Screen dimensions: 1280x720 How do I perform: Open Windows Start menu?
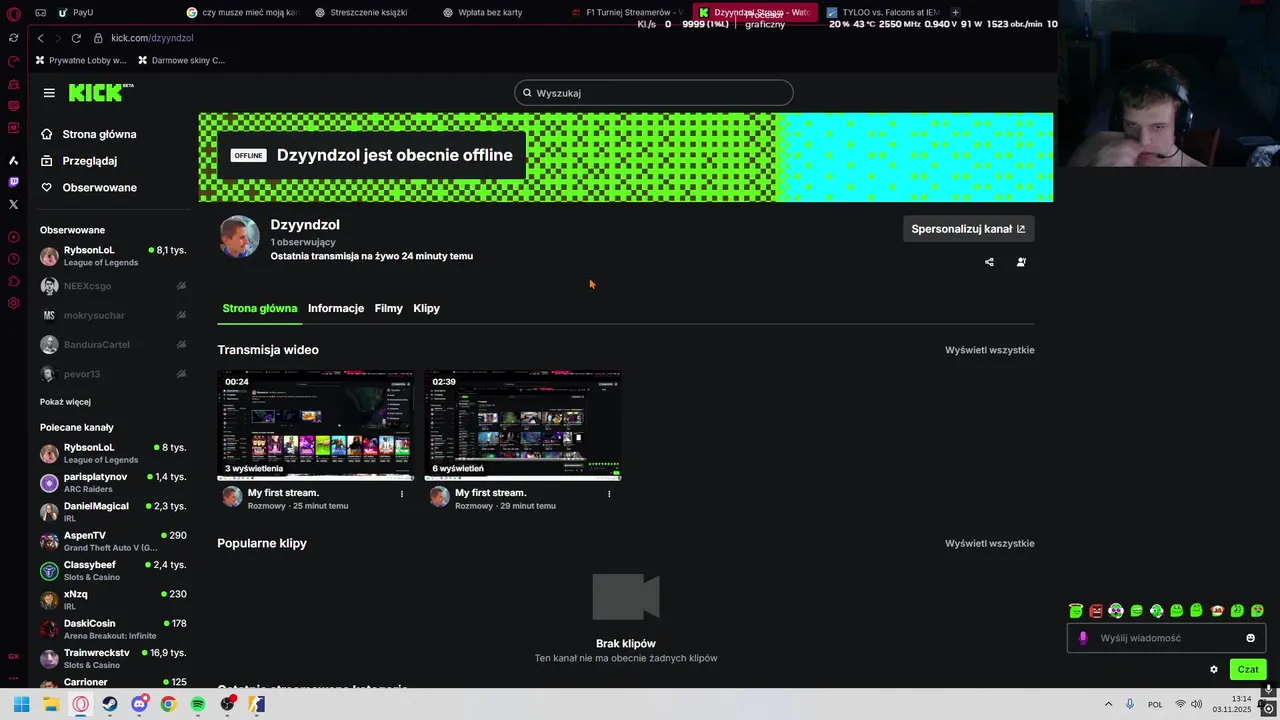tap(22, 704)
